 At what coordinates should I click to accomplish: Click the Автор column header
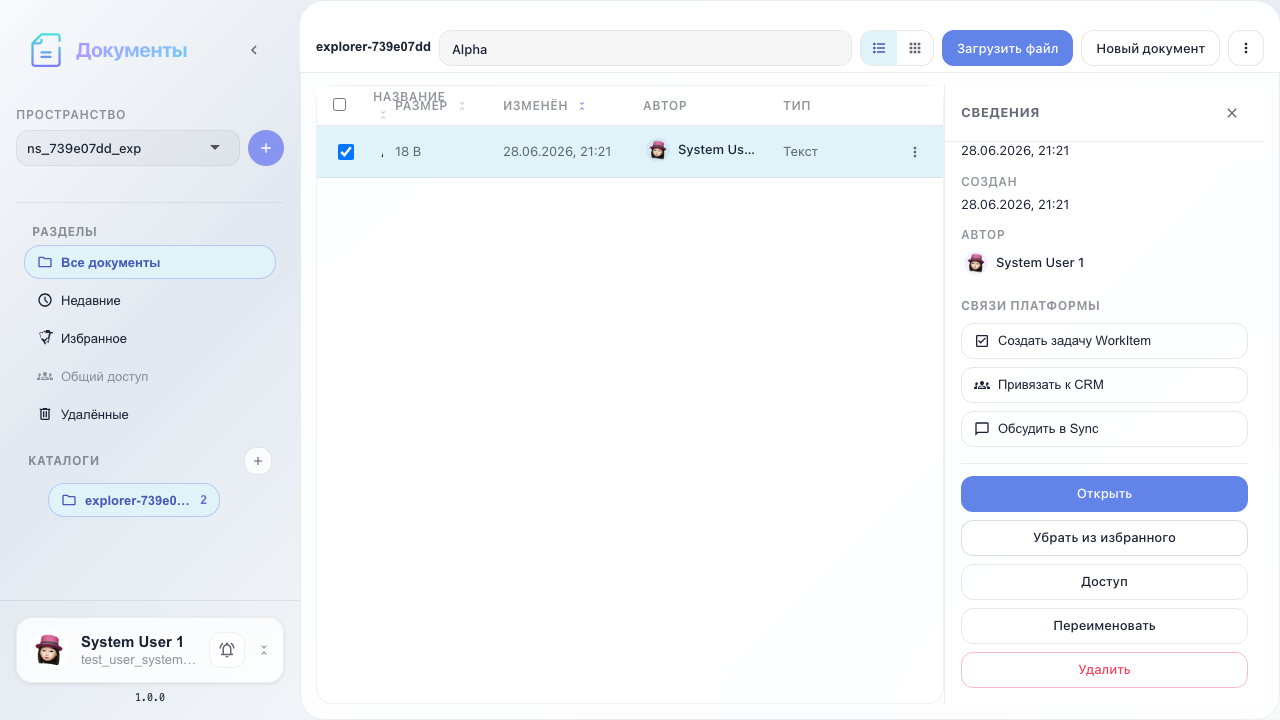[665, 106]
